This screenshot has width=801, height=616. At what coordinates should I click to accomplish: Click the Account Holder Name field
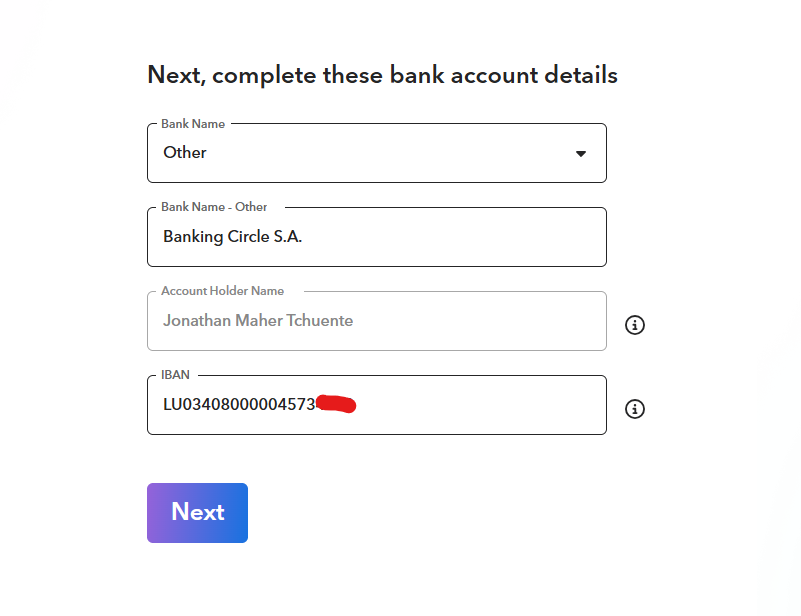click(x=376, y=321)
